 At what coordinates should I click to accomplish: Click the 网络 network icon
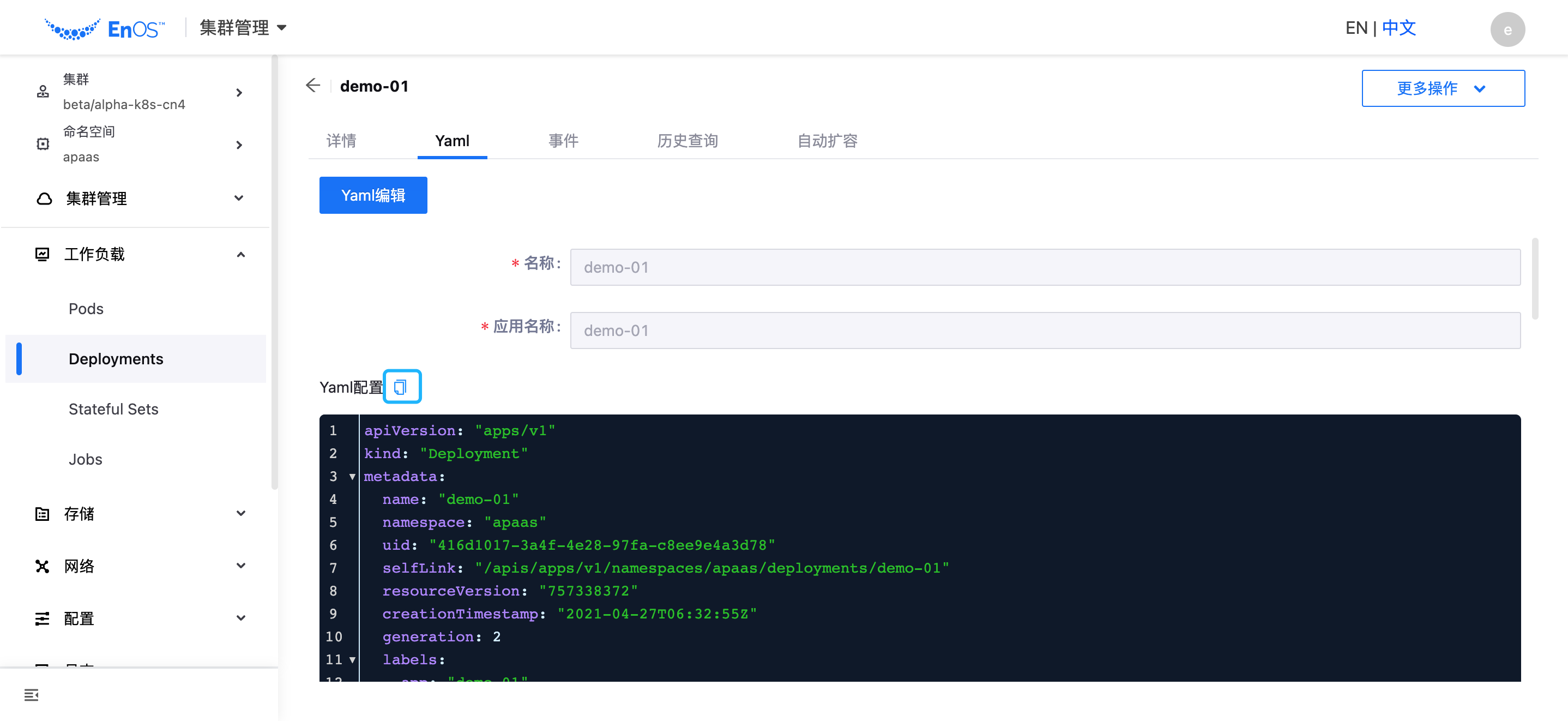(43, 566)
